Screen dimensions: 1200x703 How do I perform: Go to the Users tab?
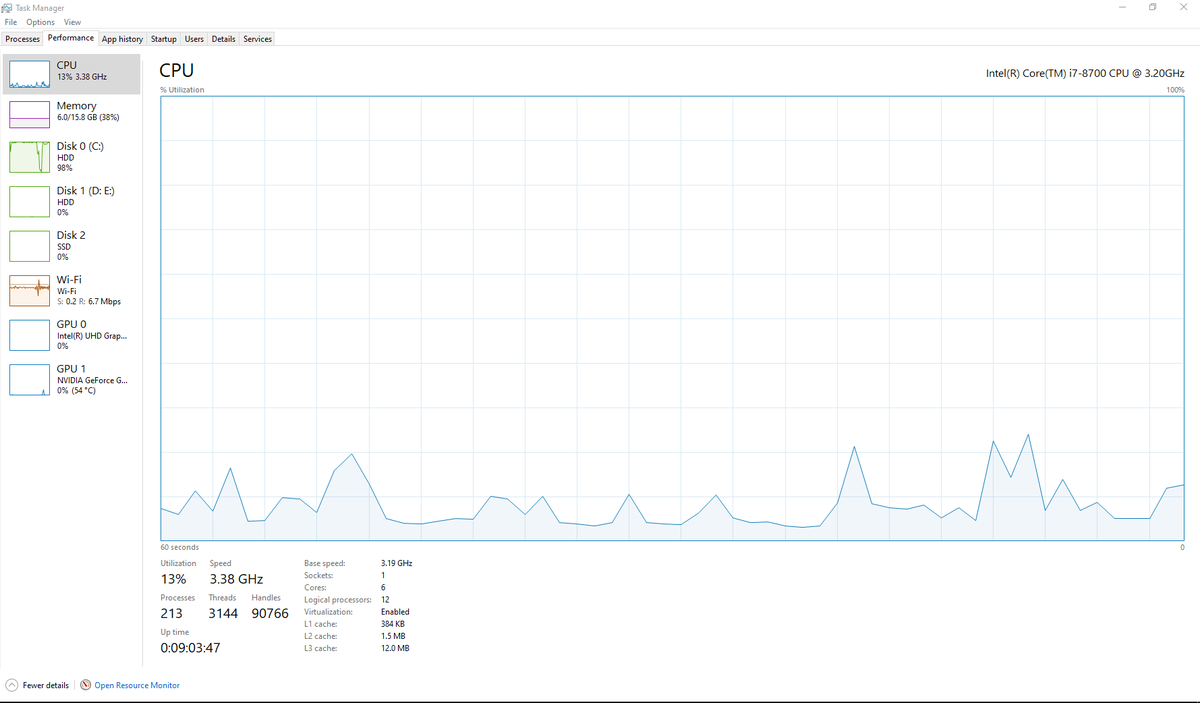click(x=194, y=39)
